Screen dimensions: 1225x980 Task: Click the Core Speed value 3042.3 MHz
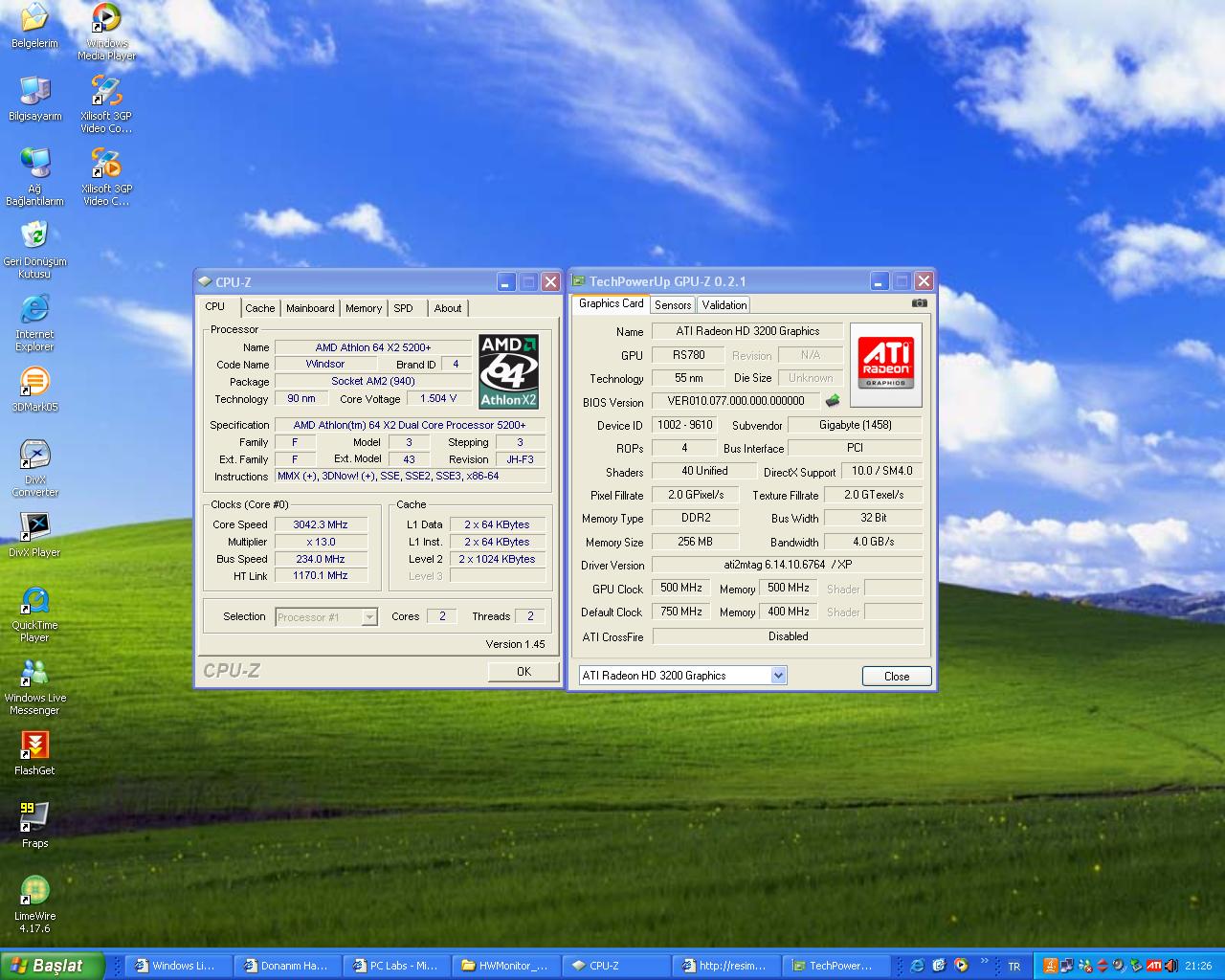coord(321,524)
